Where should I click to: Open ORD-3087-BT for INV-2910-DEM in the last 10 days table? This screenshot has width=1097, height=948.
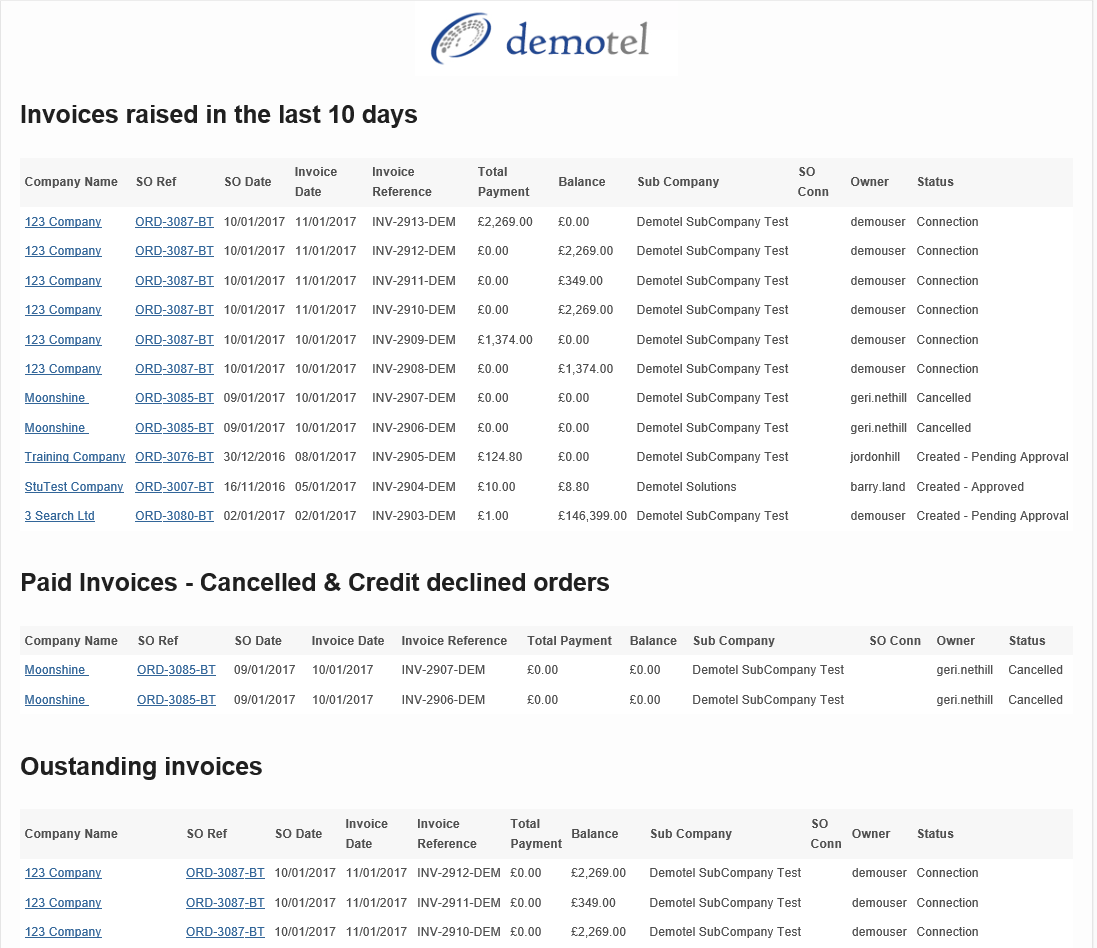pos(174,310)
